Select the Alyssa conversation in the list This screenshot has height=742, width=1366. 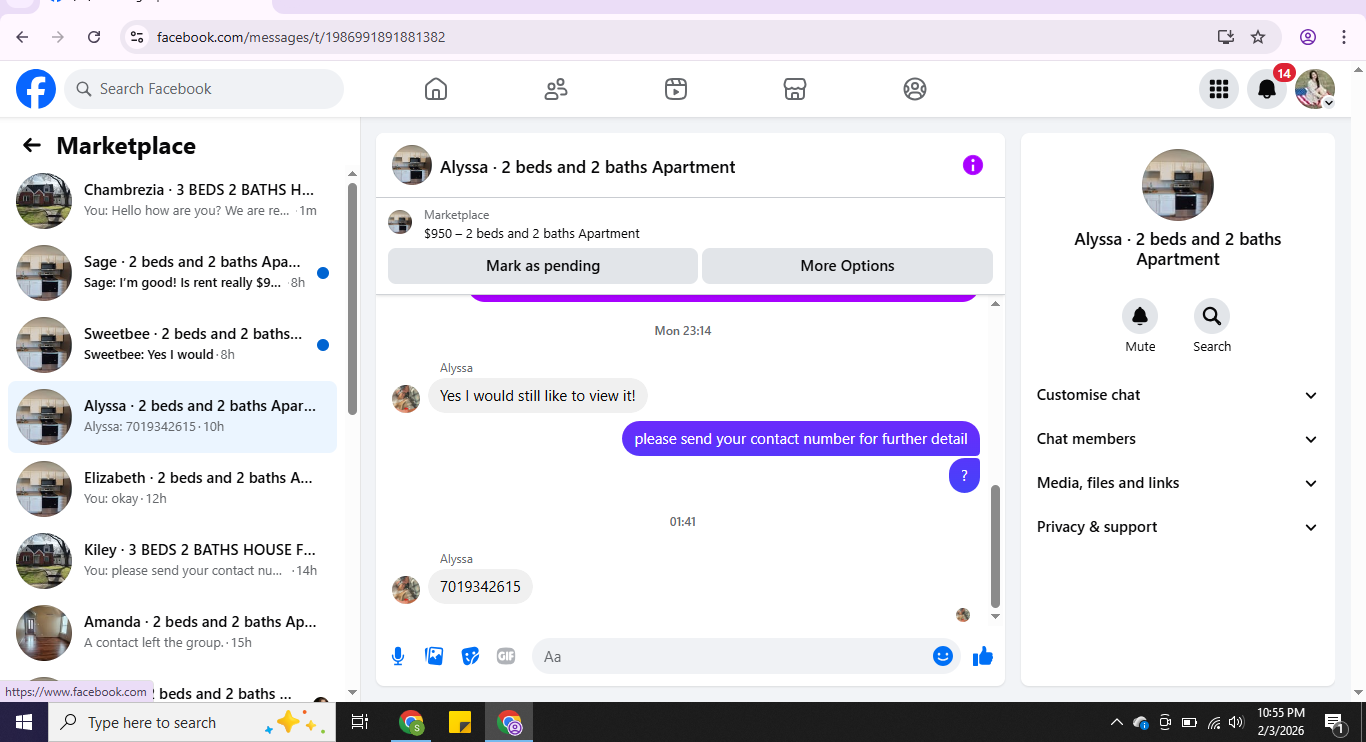click(x=172, y=417)
